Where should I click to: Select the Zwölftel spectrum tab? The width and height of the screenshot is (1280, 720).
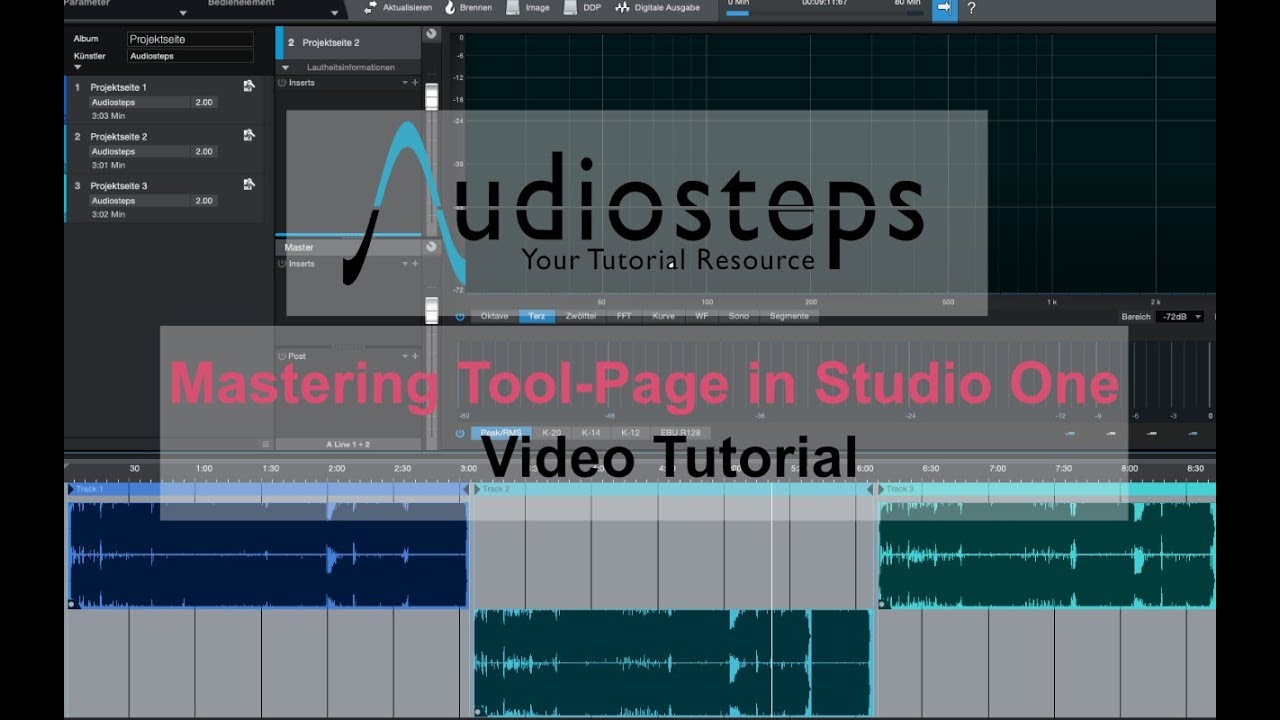(581, 316)
